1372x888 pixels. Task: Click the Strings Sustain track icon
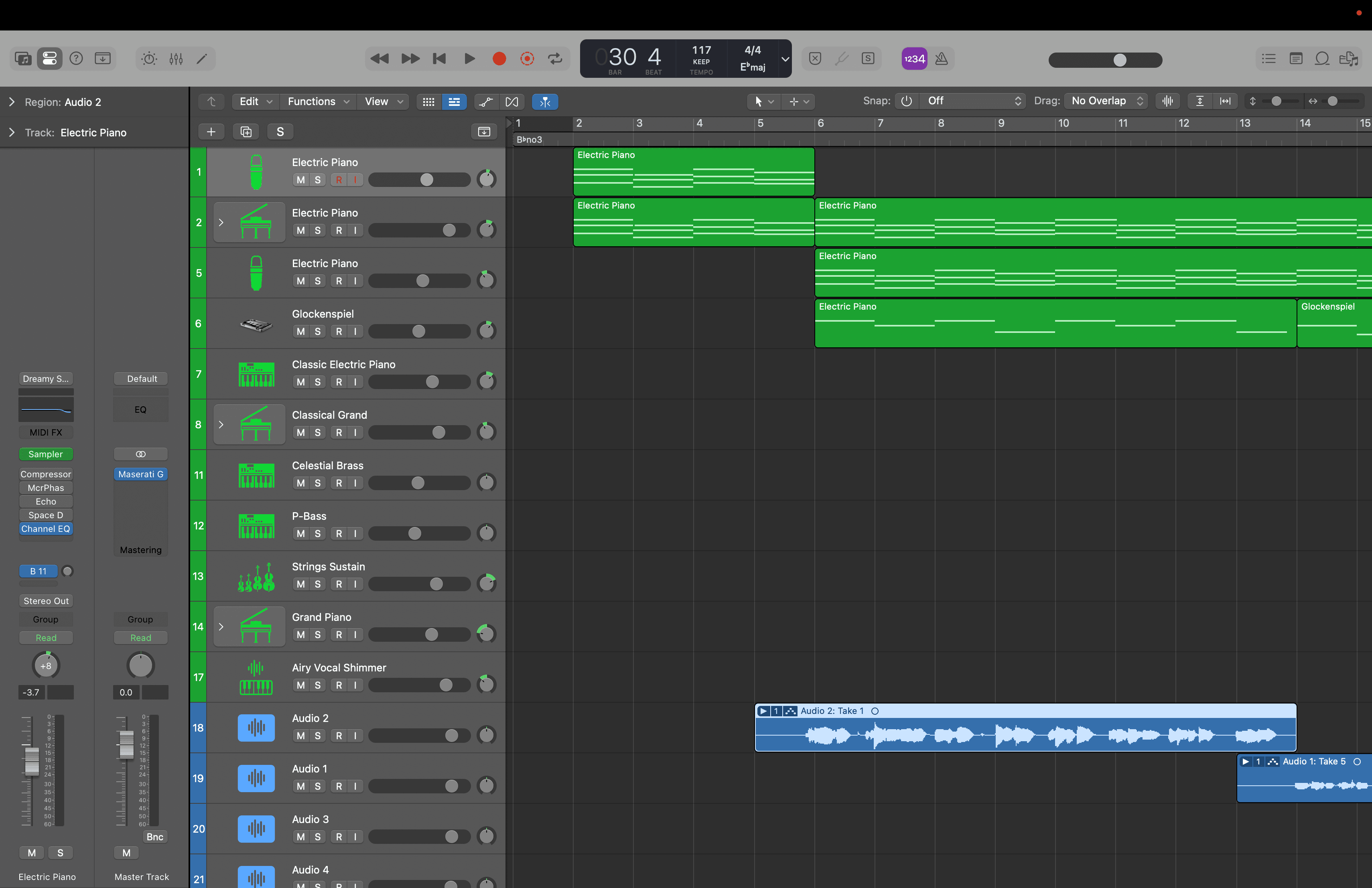[256, 577]
